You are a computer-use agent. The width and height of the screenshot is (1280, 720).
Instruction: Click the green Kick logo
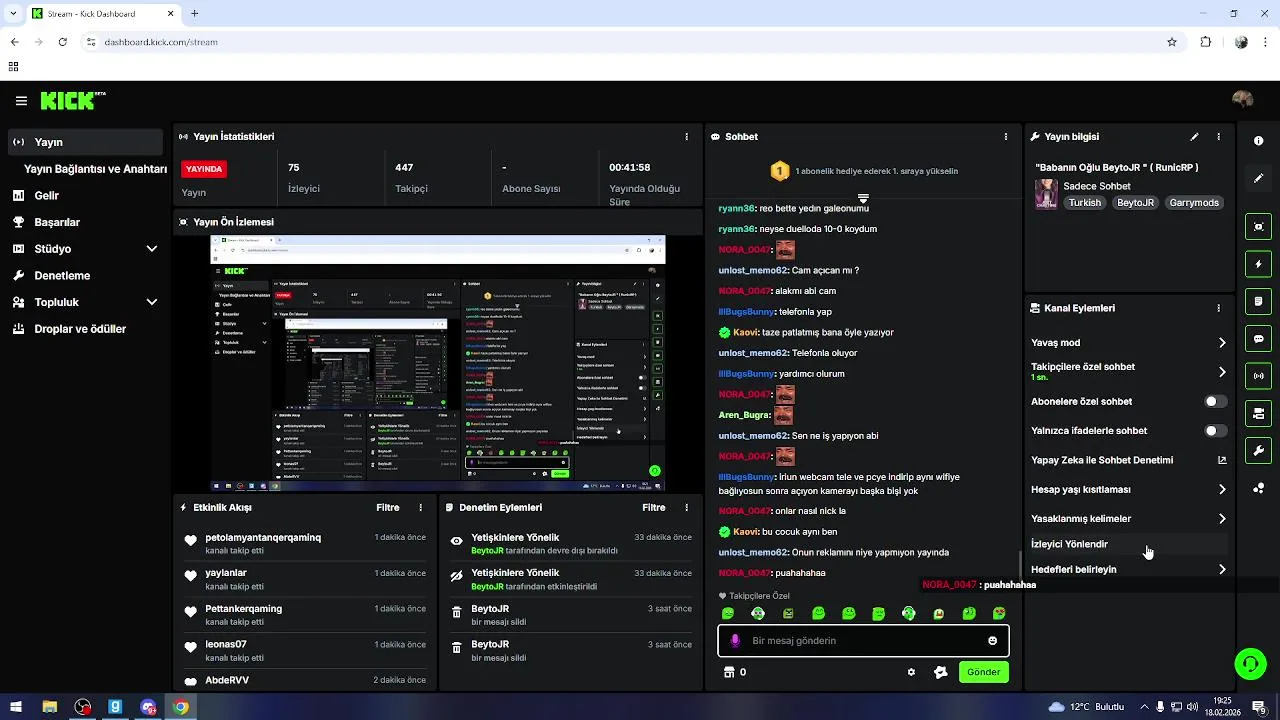72,100
